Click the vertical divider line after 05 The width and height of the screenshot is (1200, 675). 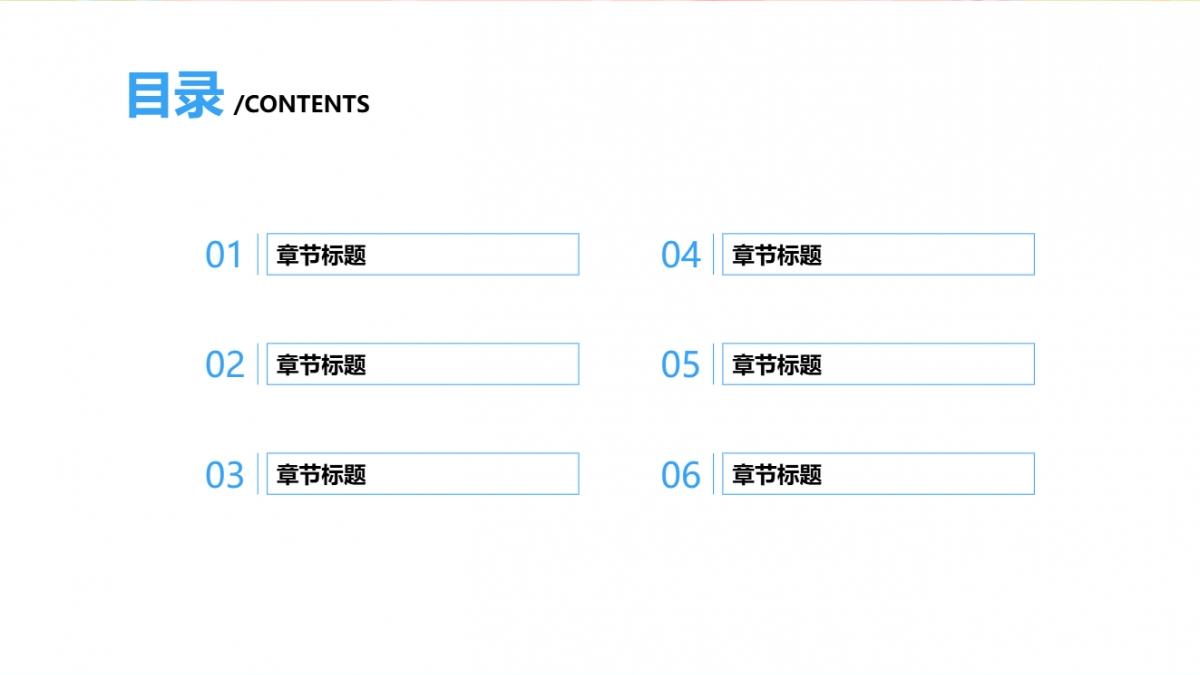tap(714, 364)
